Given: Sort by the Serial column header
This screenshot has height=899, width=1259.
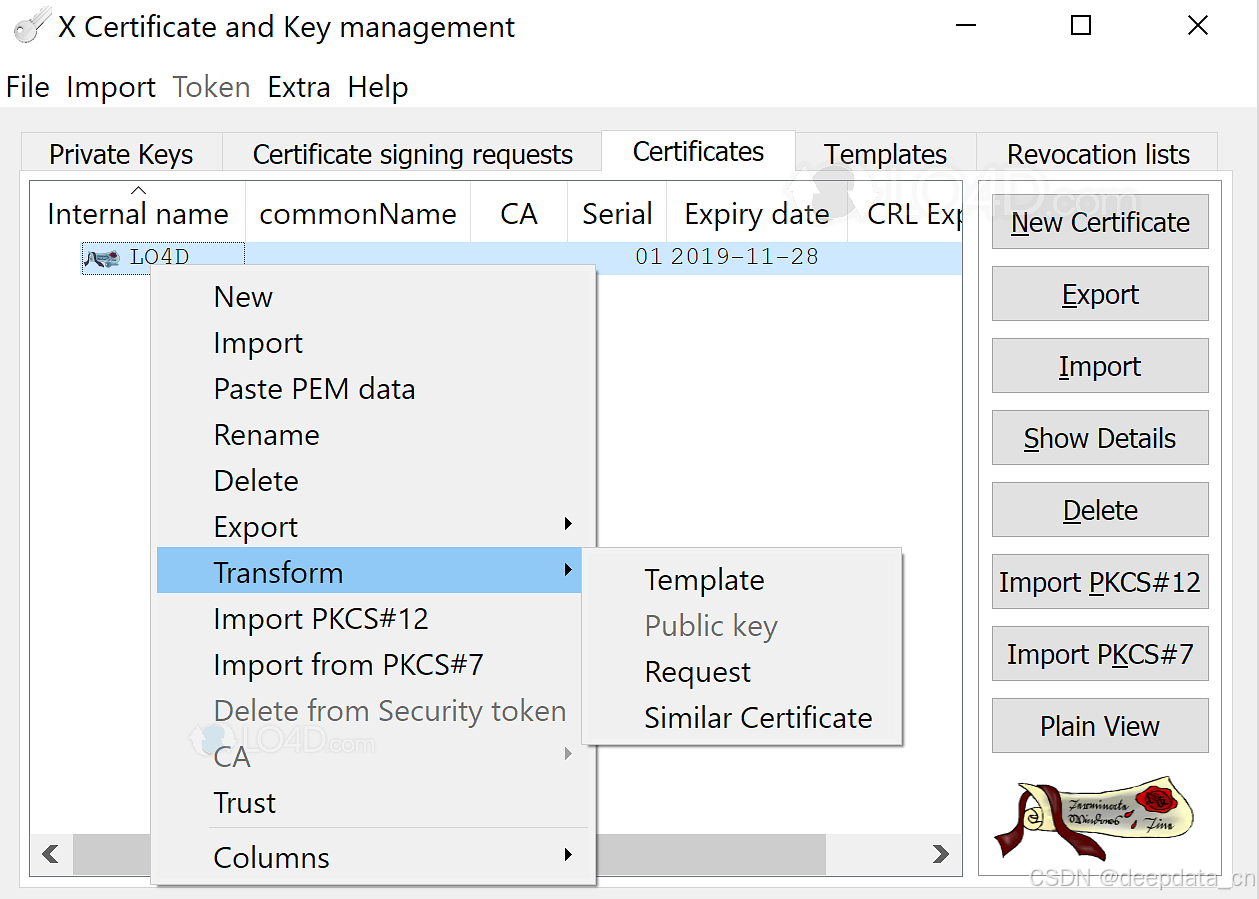Looking at the screenshot, I should point(617,213).
